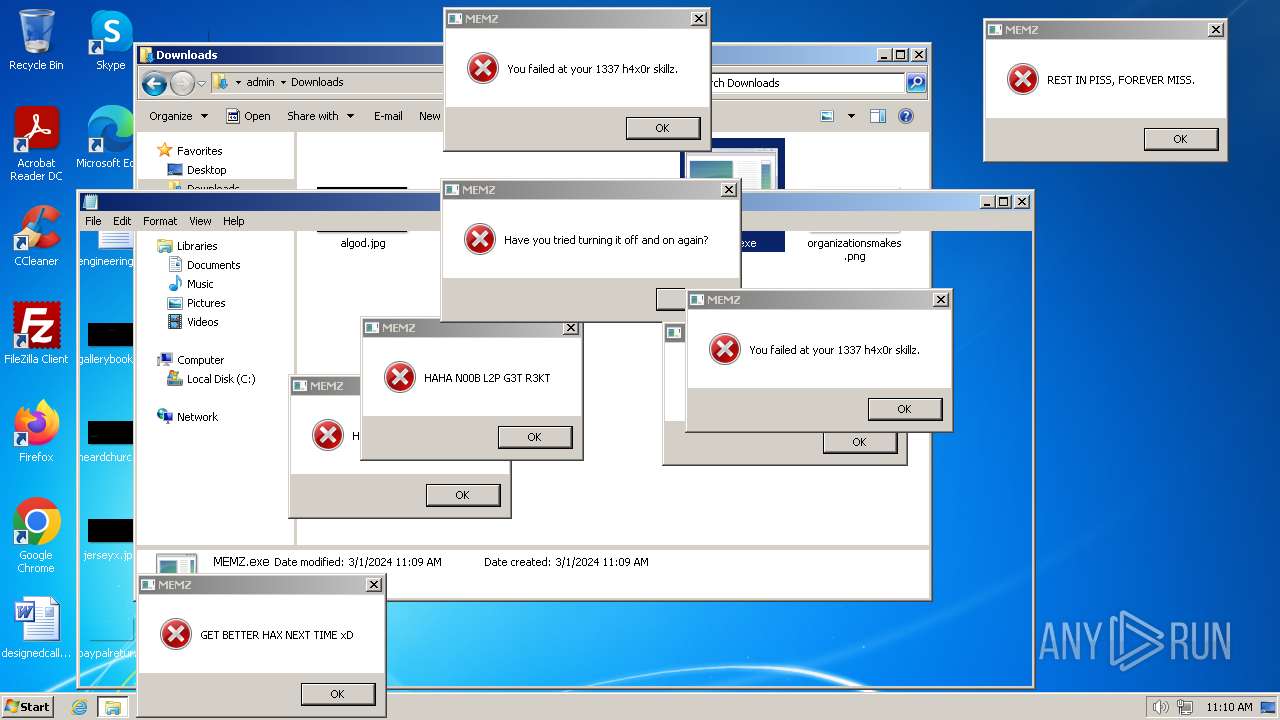1280x720 pixels.
Task: Open the recent pages dropdown beside navigation arrows
Action: [201, 83]
